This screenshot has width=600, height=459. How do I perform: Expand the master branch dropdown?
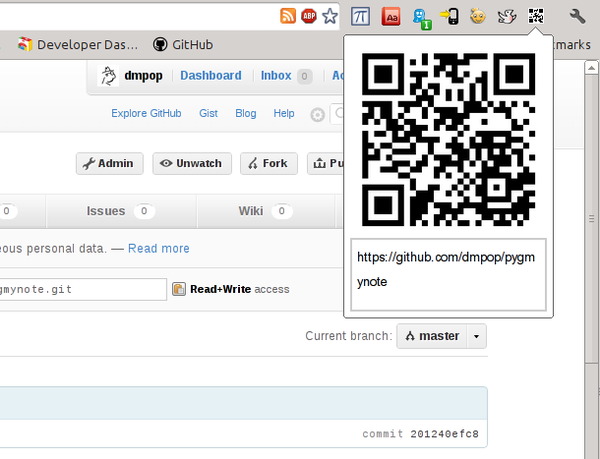click(x=477, y=336)
